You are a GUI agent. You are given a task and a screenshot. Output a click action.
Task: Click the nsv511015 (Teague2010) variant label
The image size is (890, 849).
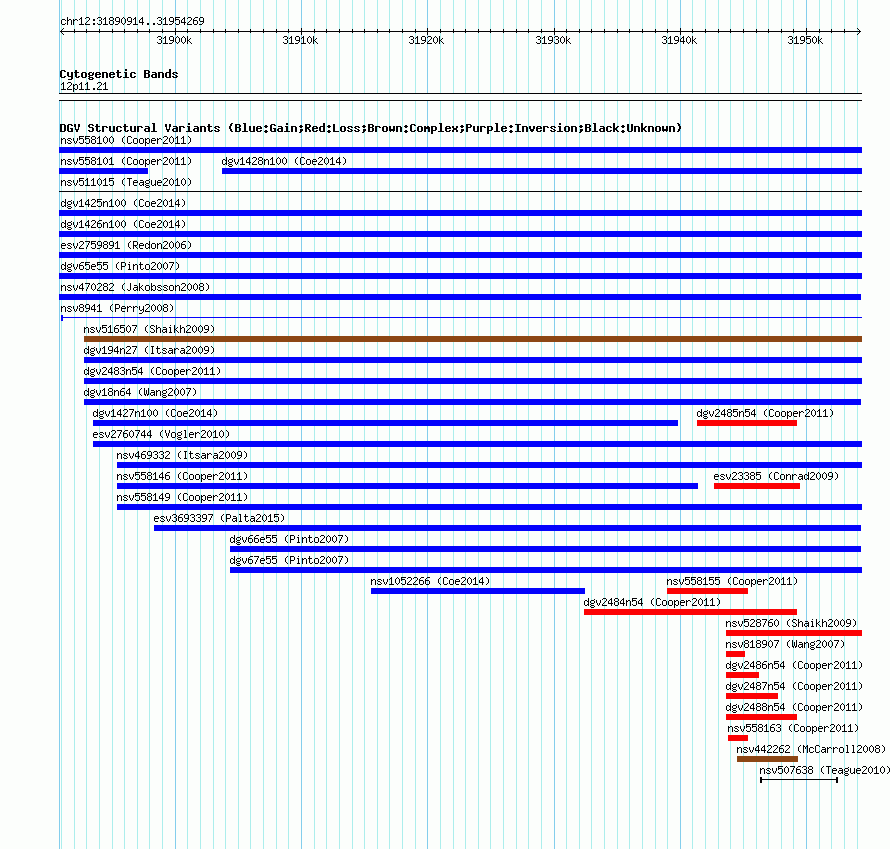126,182
